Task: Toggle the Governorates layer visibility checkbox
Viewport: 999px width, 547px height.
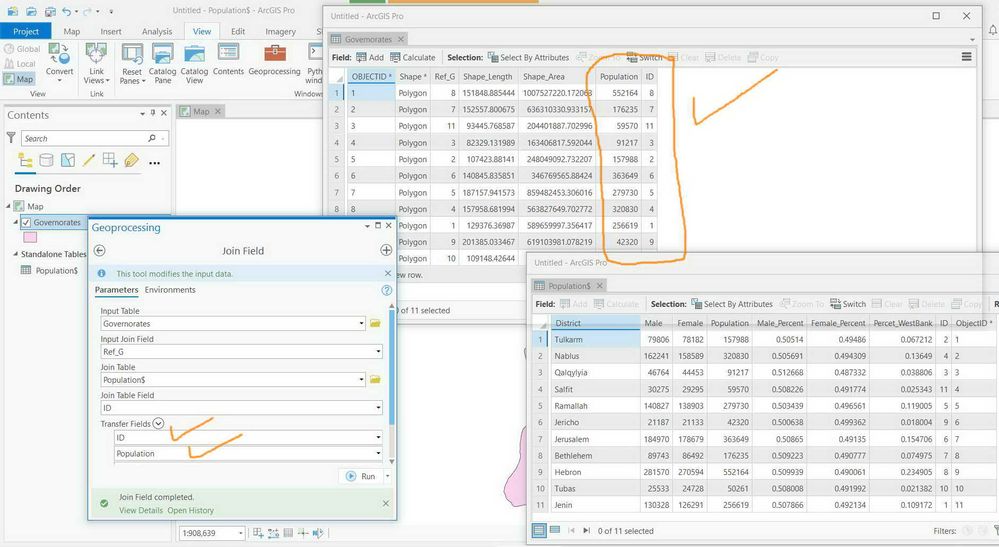Action: tap(26, 222)
